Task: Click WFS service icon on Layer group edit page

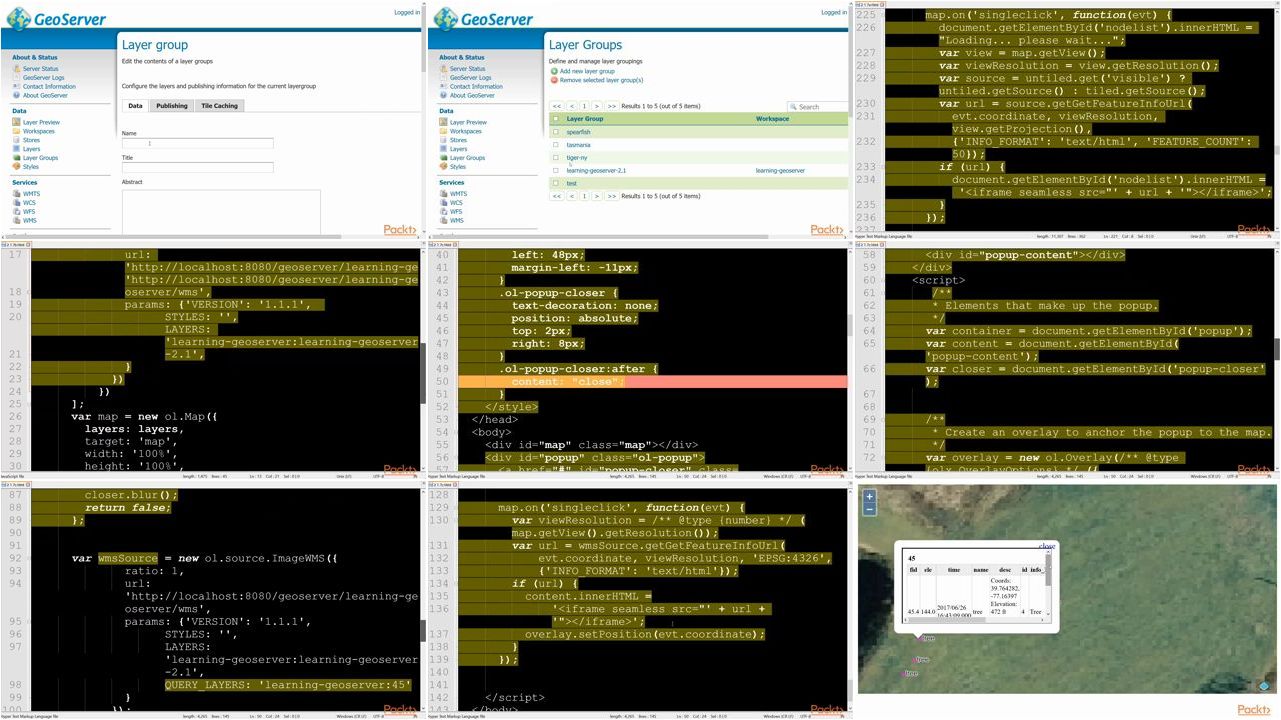Action: [x=16, y=212]
